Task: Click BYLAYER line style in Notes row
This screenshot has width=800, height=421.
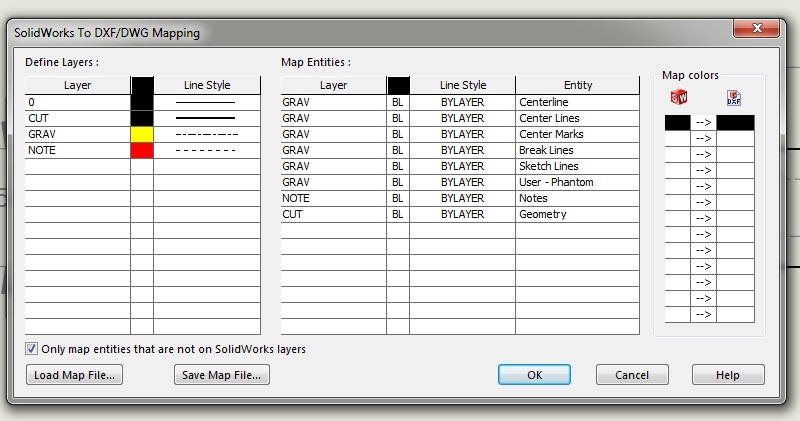Action: coord(463,199)
